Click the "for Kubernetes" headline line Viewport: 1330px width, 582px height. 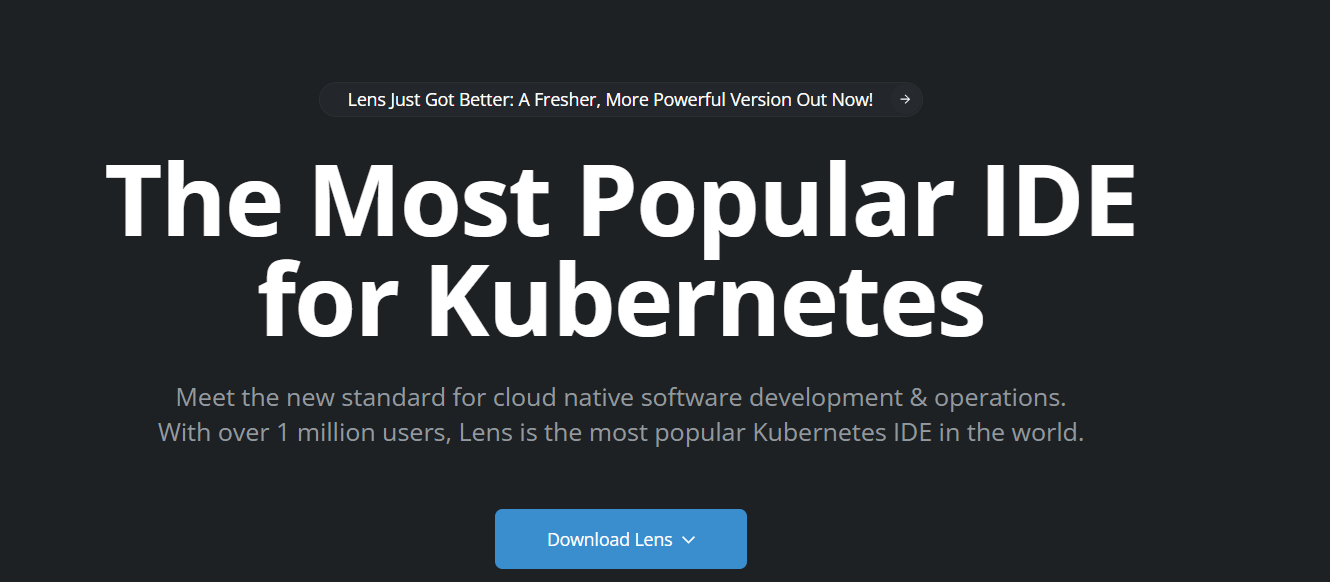coord(622,300)
